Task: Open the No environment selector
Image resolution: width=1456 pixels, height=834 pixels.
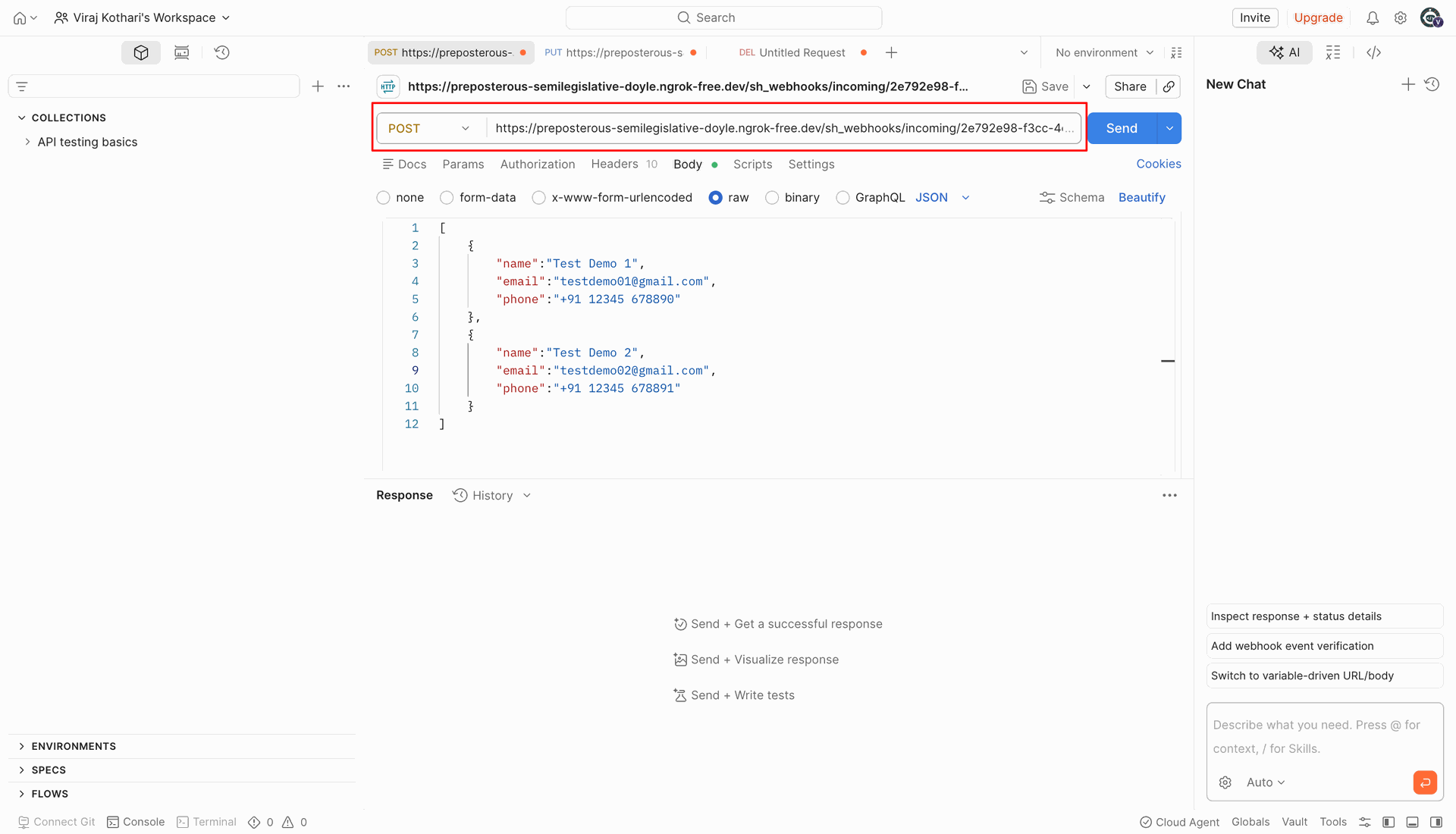Action: 1104,52
